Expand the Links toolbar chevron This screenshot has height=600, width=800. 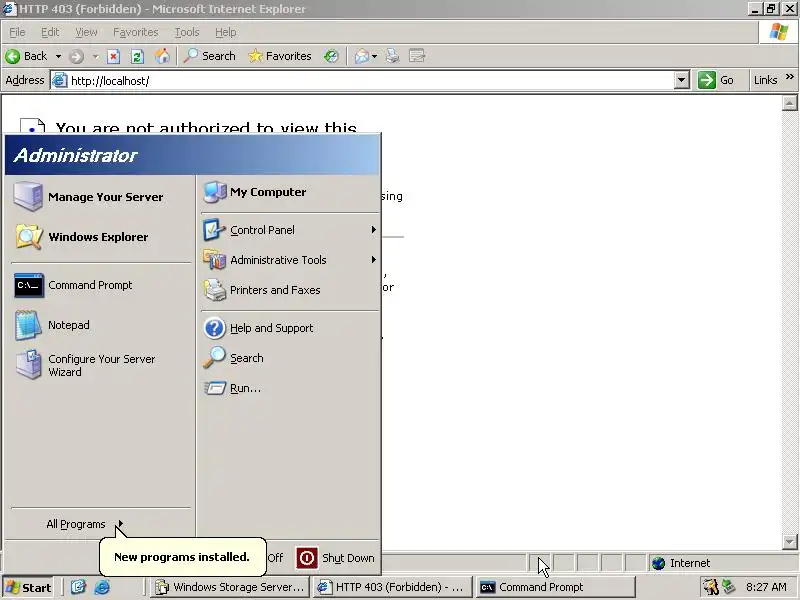pyautogui.click(x=790, y=77)
